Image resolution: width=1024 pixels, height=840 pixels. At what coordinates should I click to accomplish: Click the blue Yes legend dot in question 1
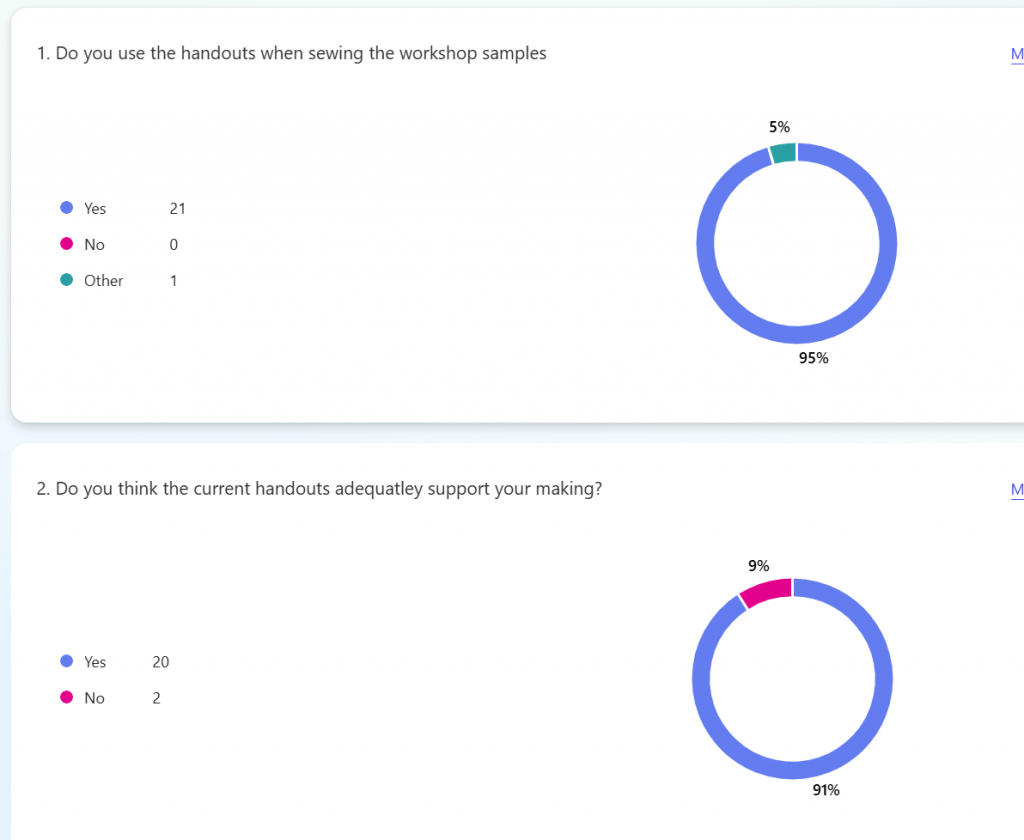pyautogui.click(x=67, y=208)
